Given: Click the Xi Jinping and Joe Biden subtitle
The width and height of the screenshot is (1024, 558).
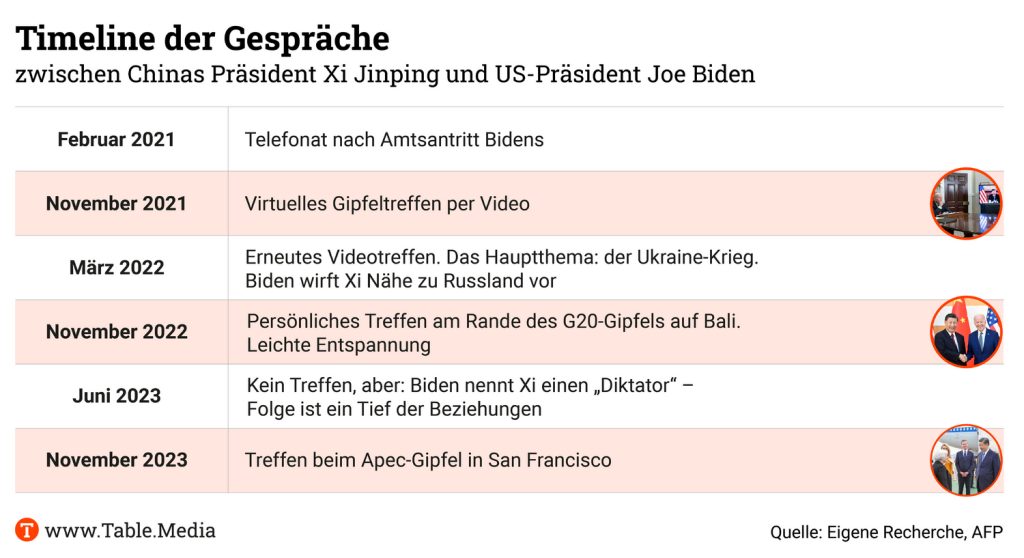Looking at the screenshot, I should tap(385, 75).
